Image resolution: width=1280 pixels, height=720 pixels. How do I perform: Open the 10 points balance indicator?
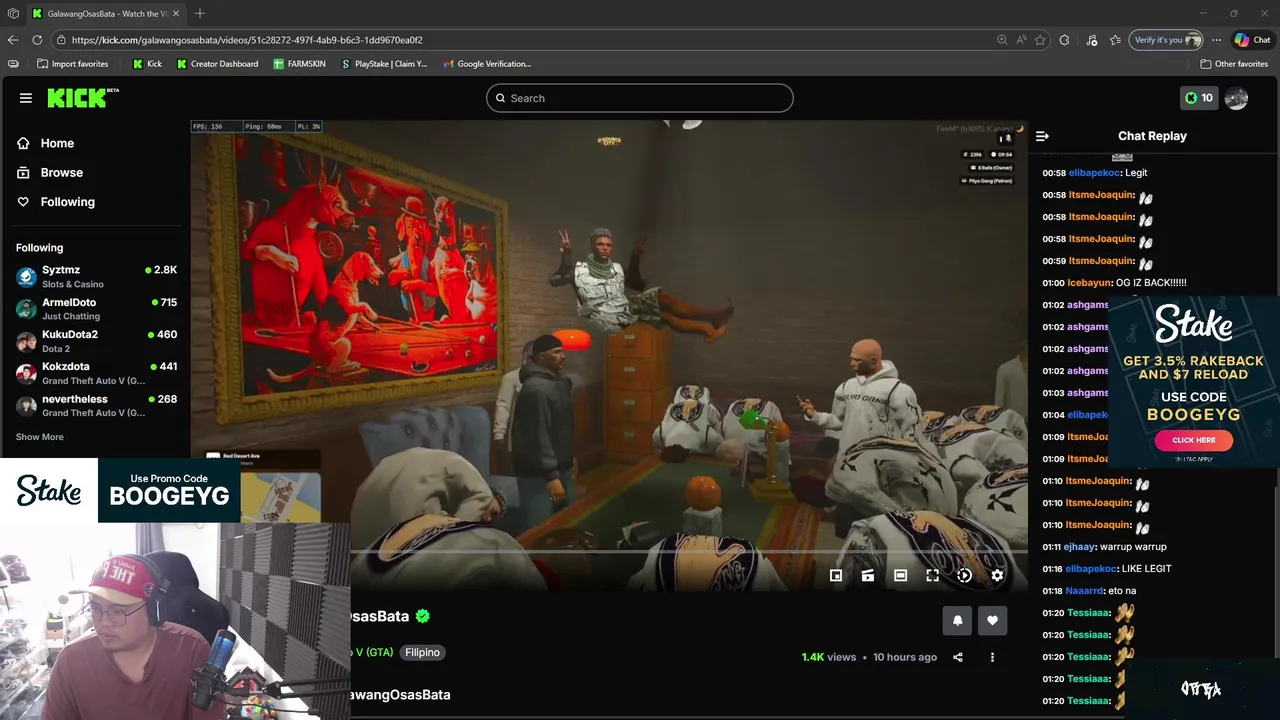1198,98
